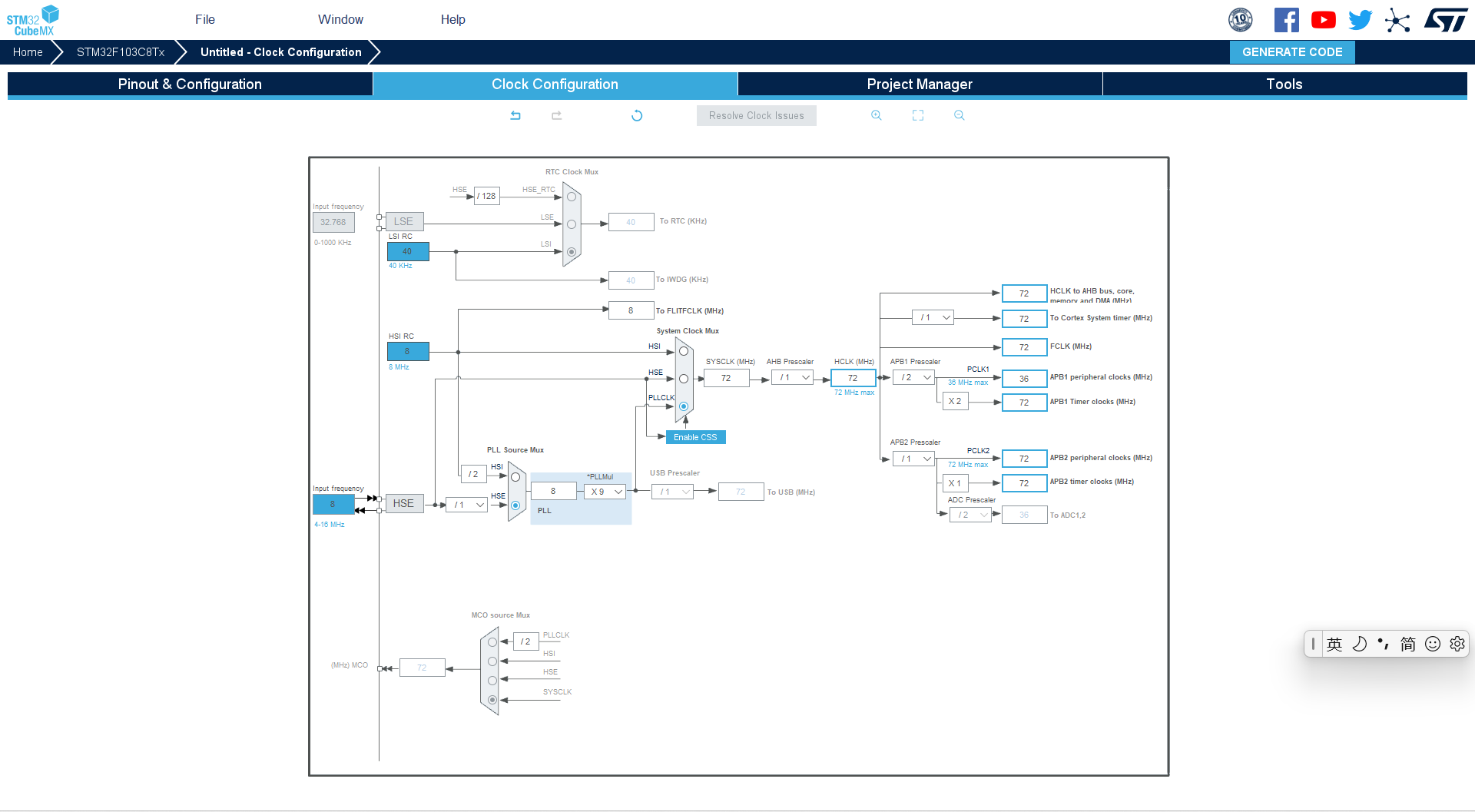Click the IME moon mode icon
1475x812 pixels.
coord(1359,644)
